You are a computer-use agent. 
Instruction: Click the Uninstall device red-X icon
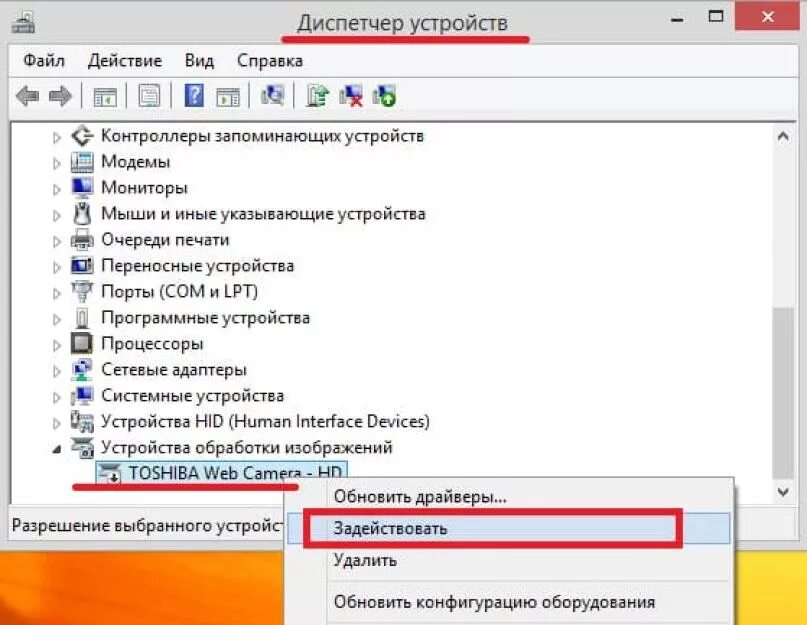[x=351, y=96]
